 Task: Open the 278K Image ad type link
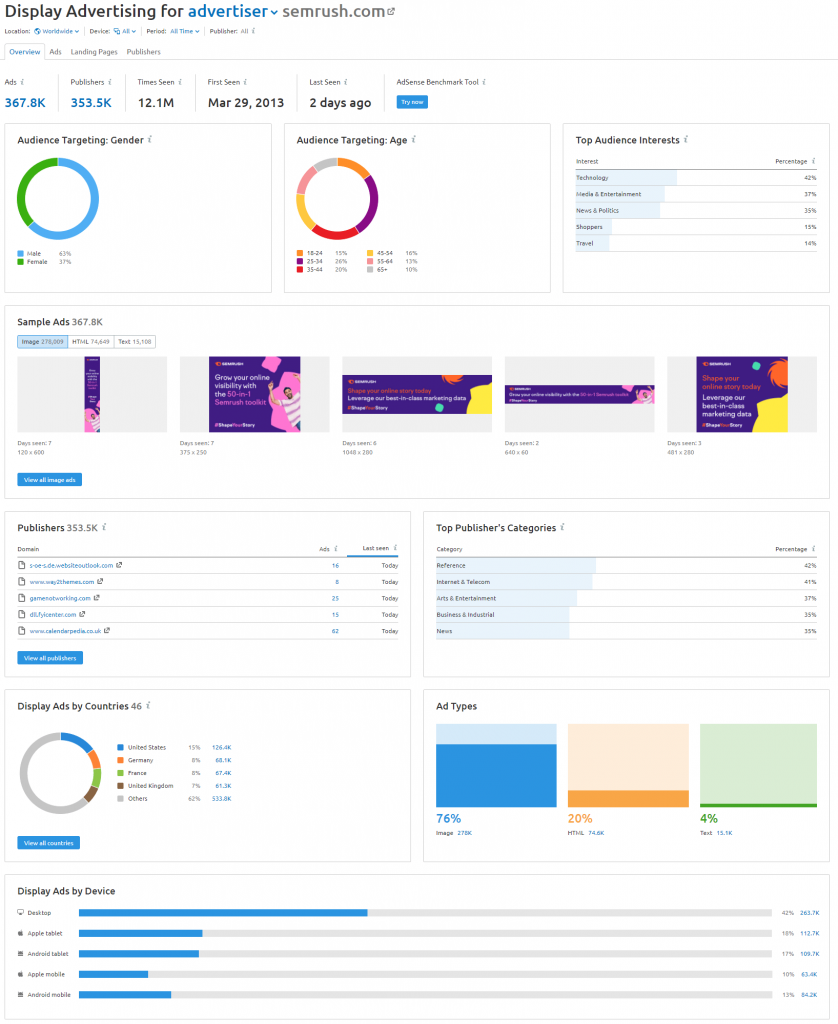[464, 833]
